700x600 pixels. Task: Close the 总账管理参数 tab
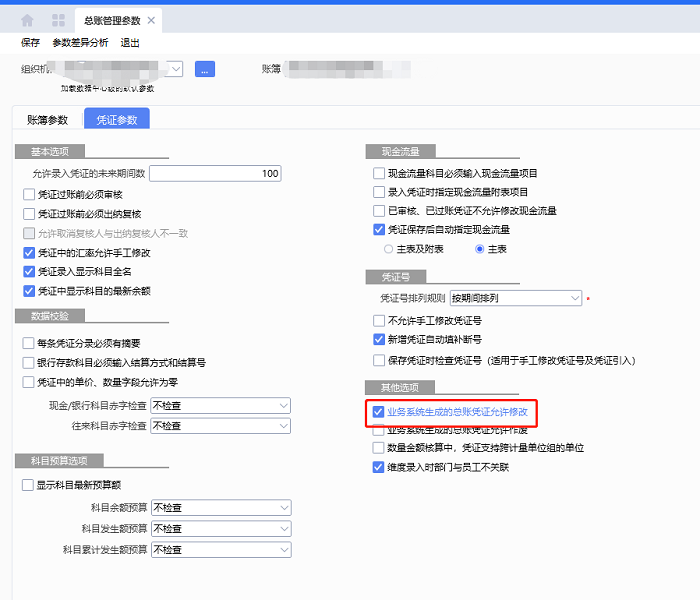pos(150,20)
